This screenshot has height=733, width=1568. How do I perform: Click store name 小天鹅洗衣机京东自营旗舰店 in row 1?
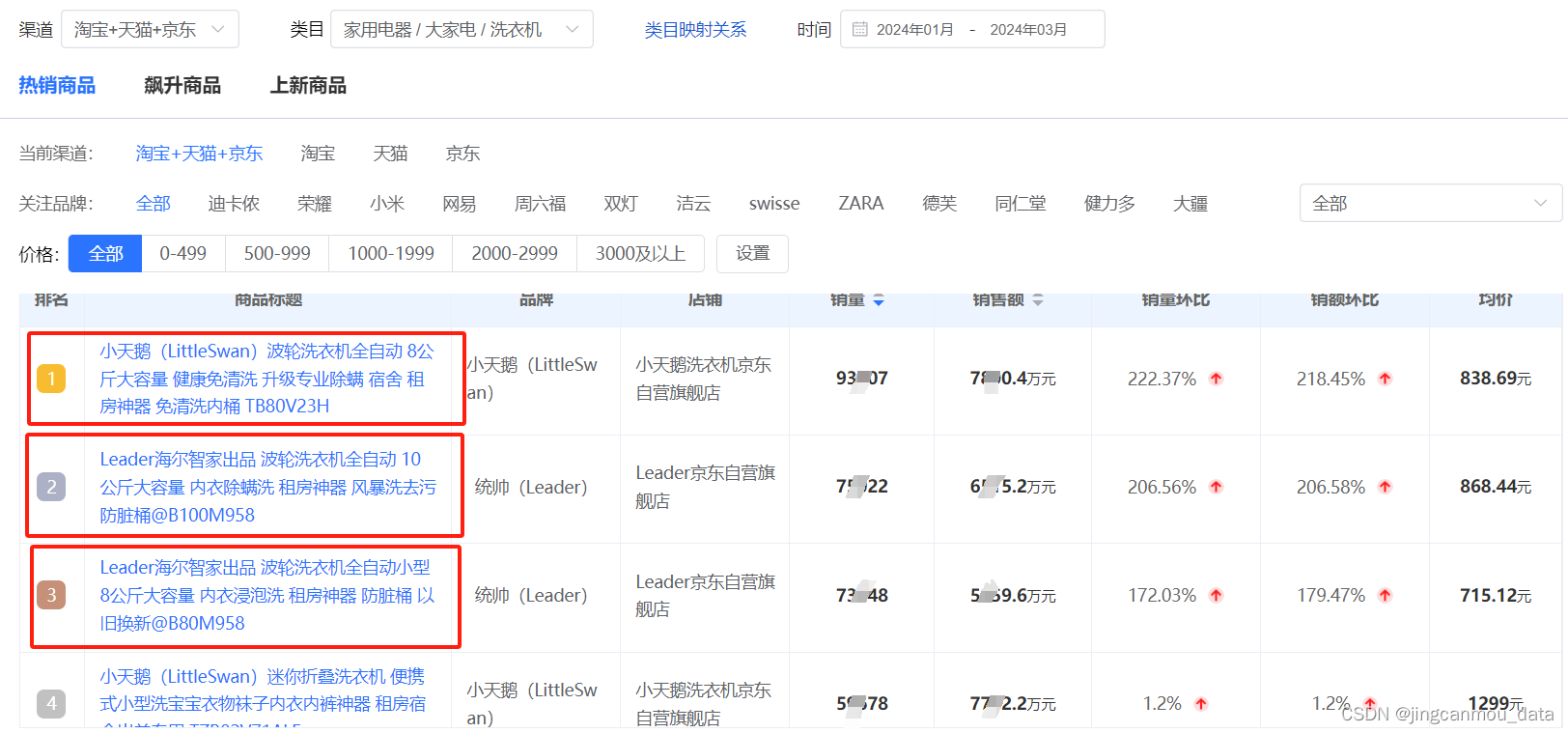coord(704,379)
